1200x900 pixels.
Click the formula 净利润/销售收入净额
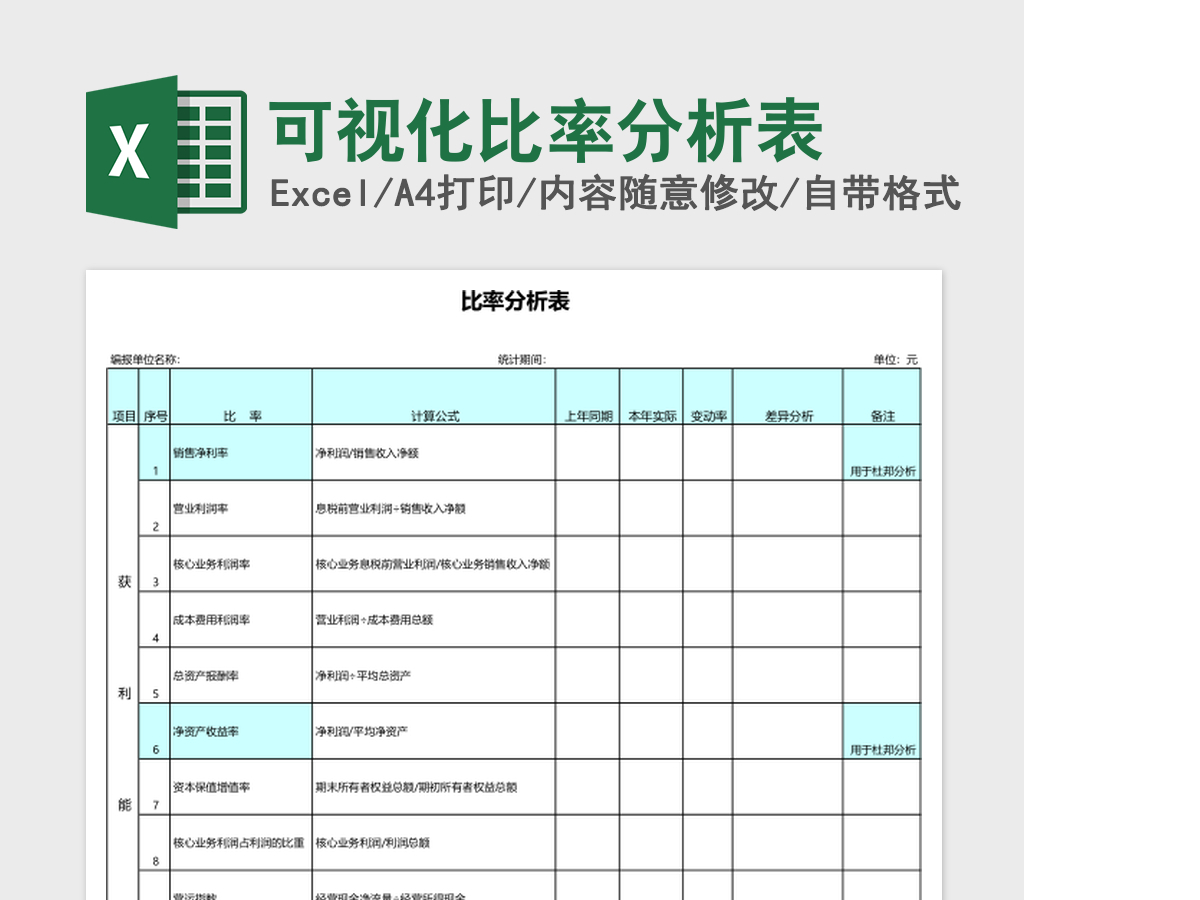pyautogui.click(x=367, y=453)
